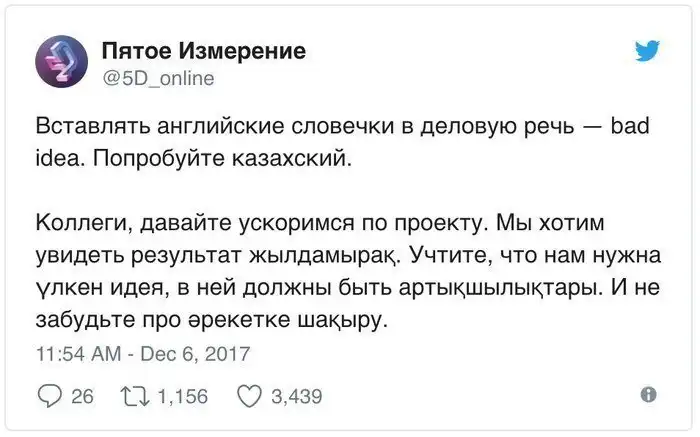
Task: Click the like count 3,439
Action: click(297, 397)
